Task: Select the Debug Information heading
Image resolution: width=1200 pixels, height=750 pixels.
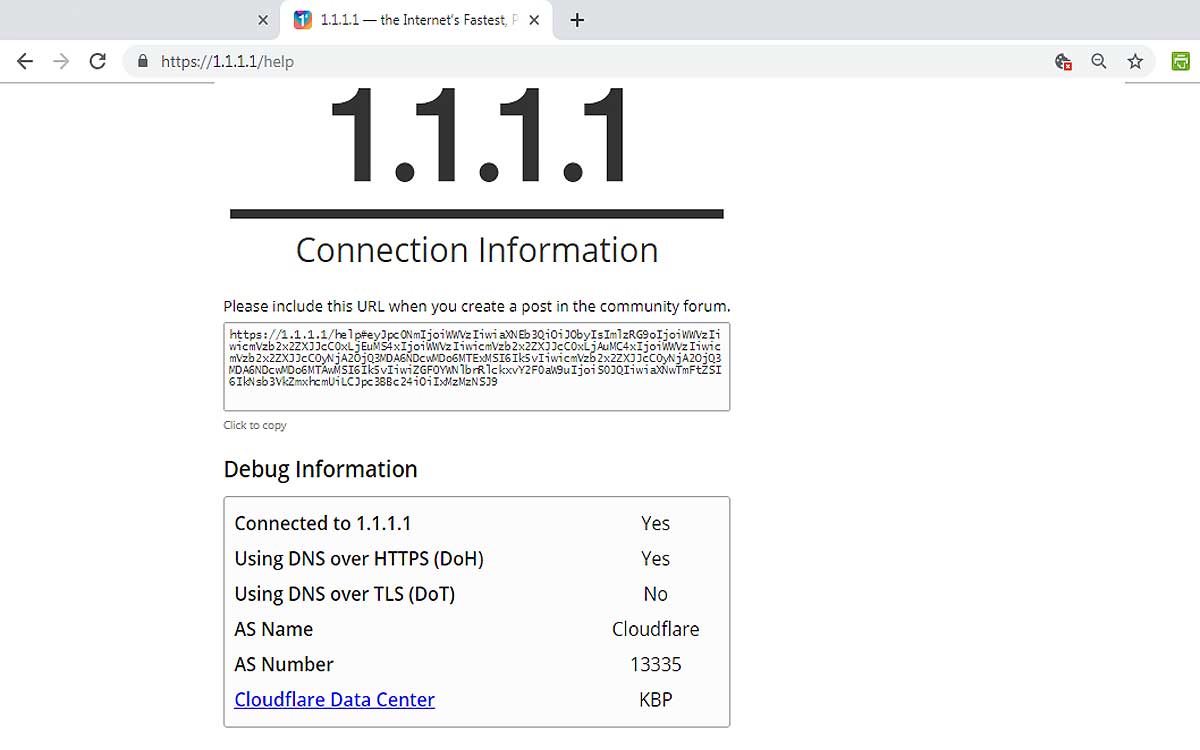Action: point(320,469)
